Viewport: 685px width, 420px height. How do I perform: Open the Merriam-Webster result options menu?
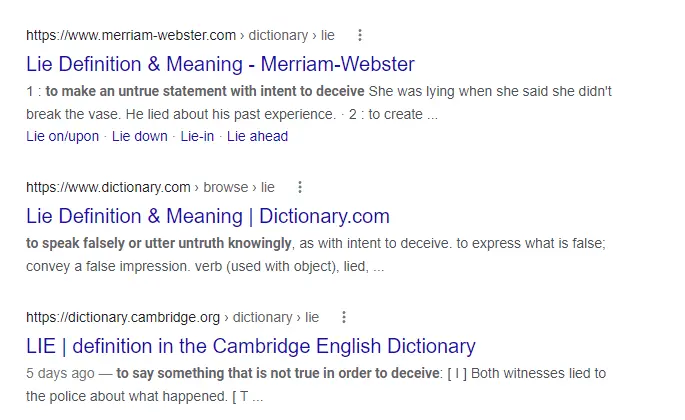click(360, 35)
